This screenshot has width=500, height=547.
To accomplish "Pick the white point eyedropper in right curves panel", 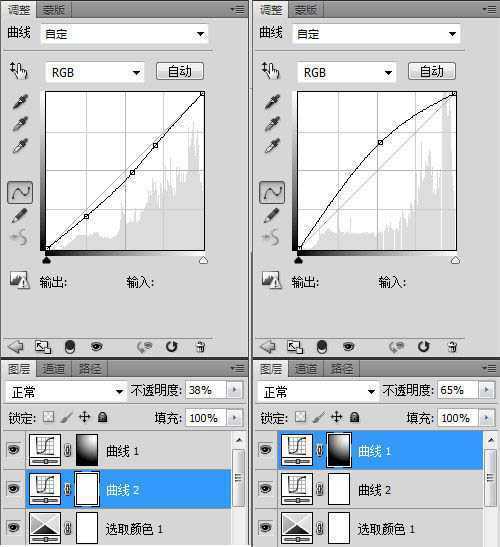I will [272, 146].
